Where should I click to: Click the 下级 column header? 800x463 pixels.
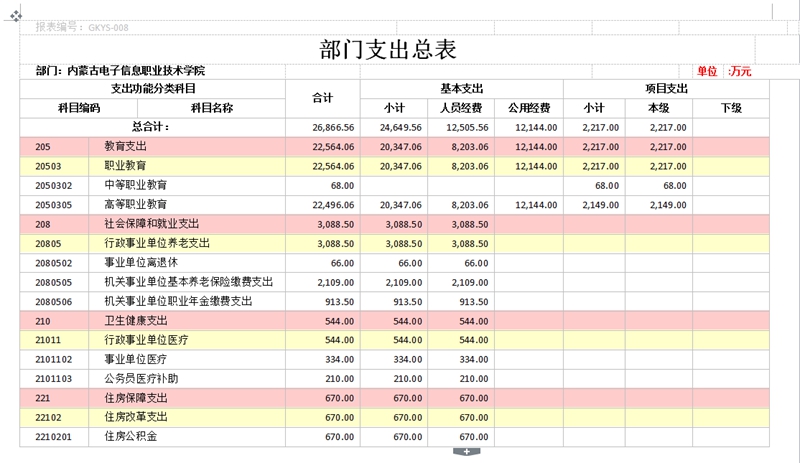click(x=731, y=108)
